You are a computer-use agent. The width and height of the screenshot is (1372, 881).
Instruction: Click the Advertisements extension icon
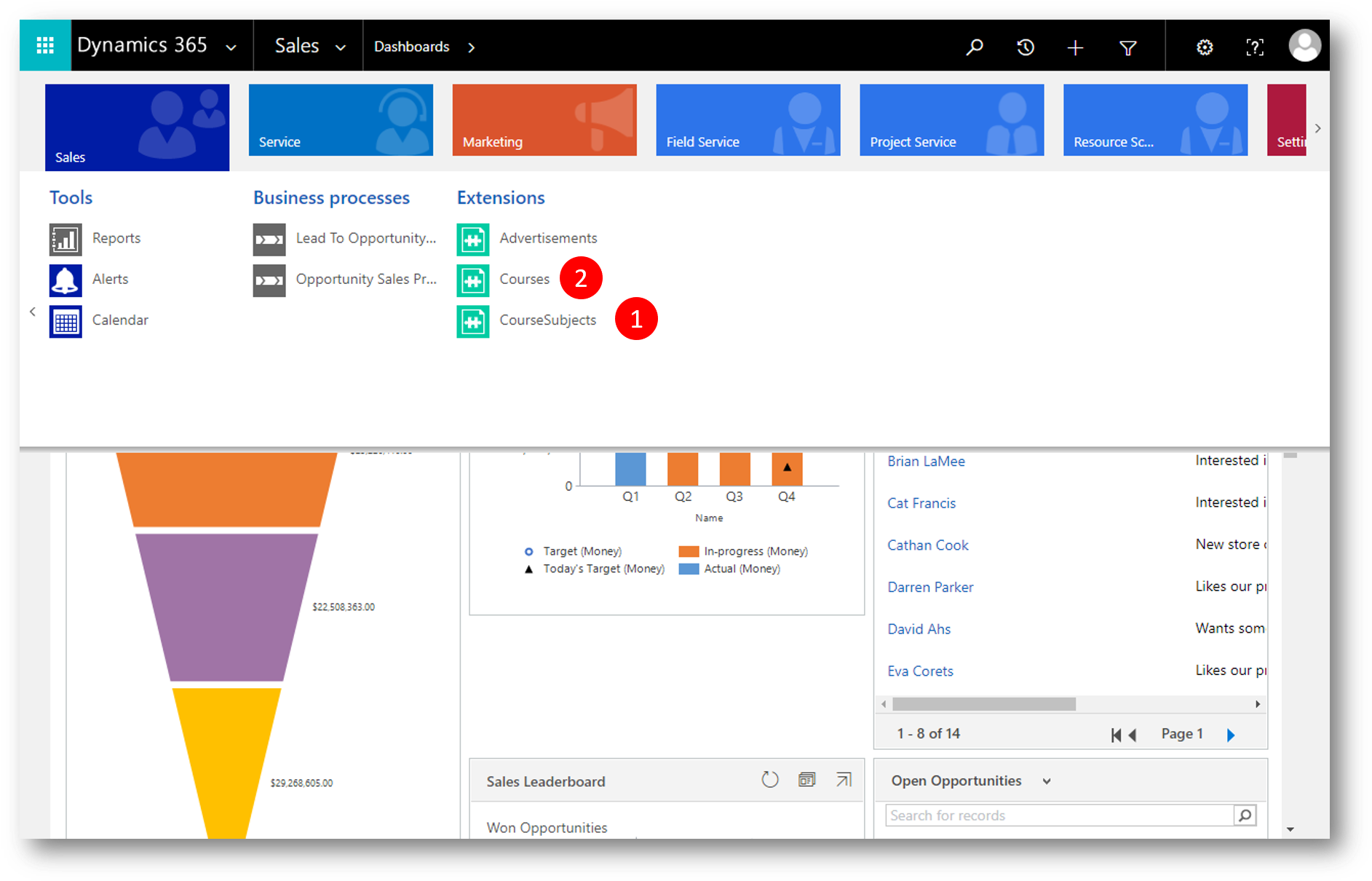[473, 239]
